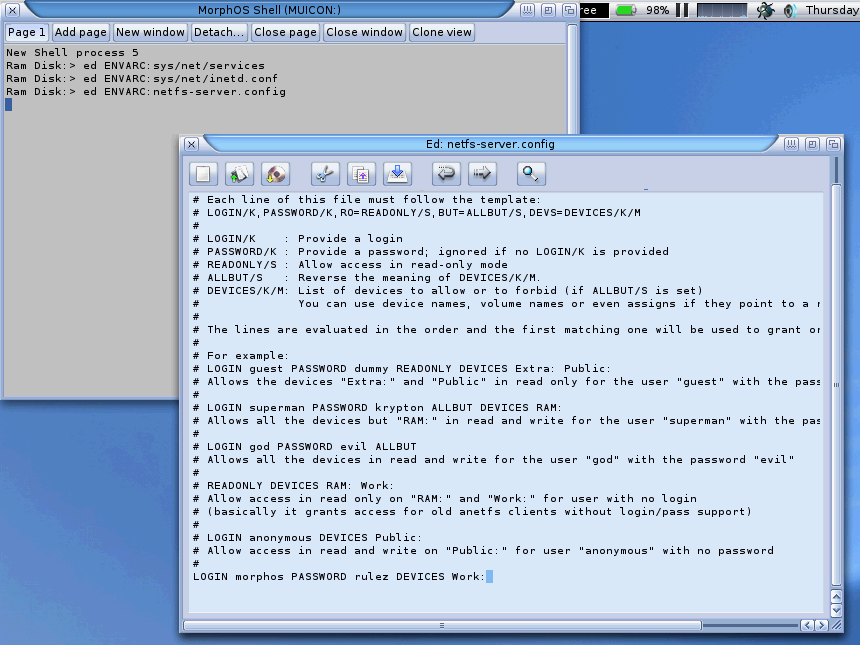The width and height of the screenshot is (860, 645).
Task: Click the Ed window title bar
Action: coord(490,144)
